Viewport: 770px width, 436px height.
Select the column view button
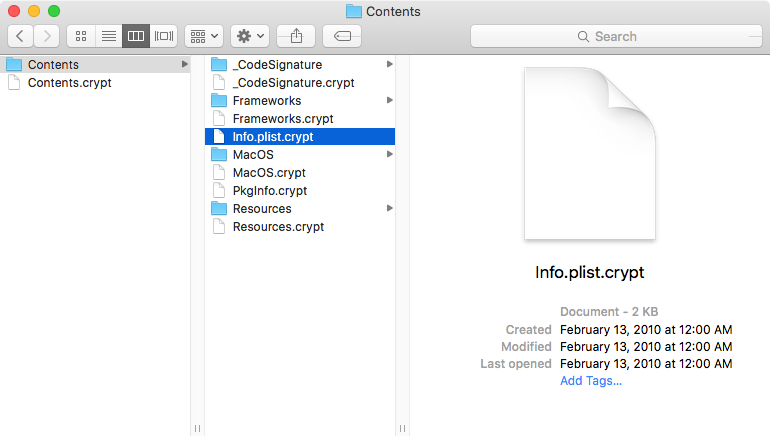click(x=136, y=36)
